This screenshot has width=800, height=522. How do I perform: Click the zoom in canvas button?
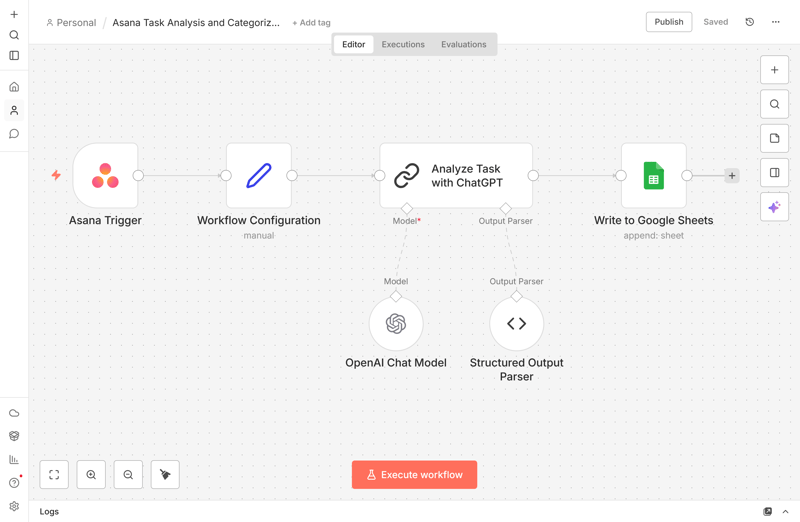click(91, 475)
